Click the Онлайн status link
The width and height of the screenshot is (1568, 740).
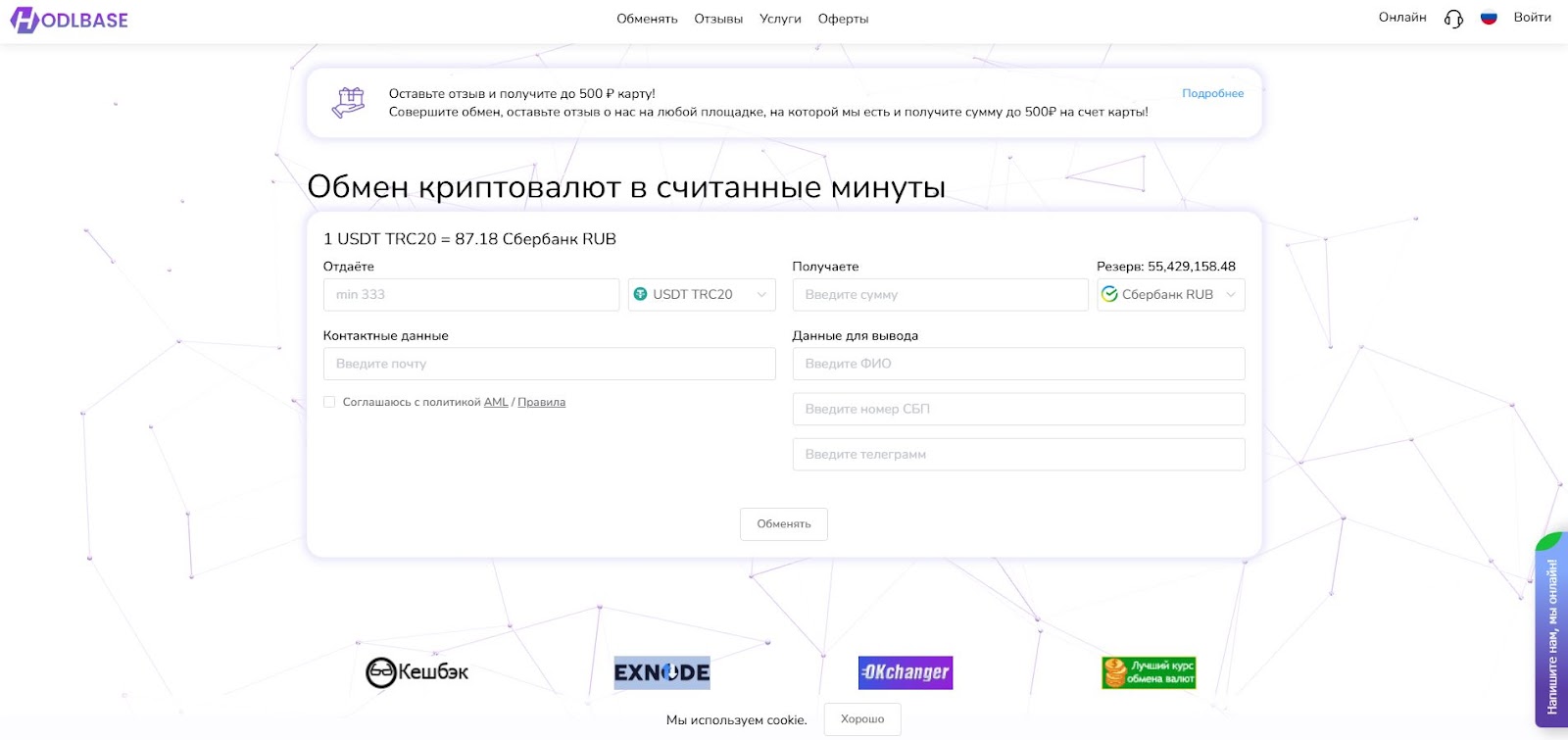coord(1402,18)
